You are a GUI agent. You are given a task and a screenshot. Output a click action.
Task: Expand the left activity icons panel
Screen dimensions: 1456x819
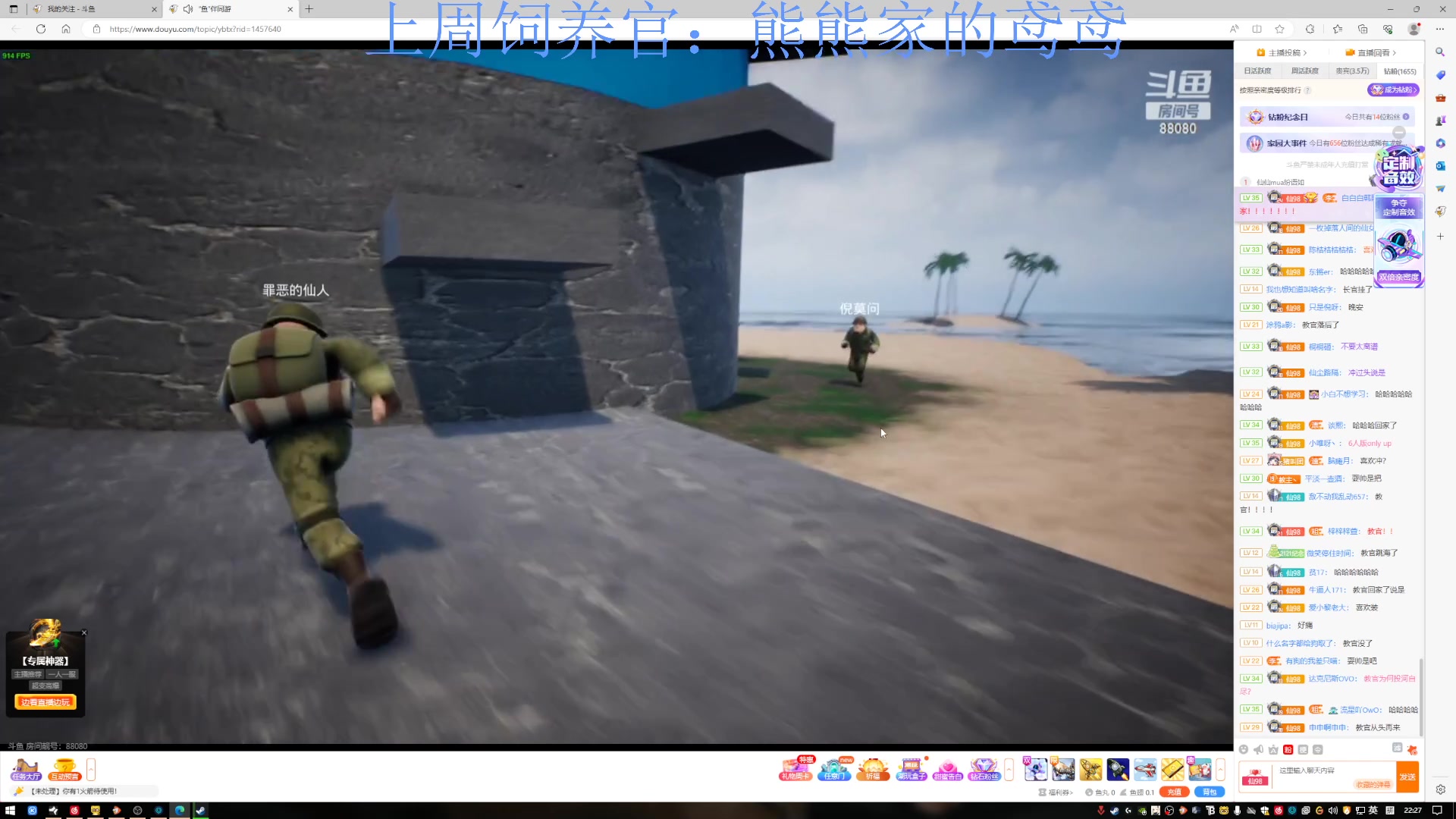[x=91, y=769]
